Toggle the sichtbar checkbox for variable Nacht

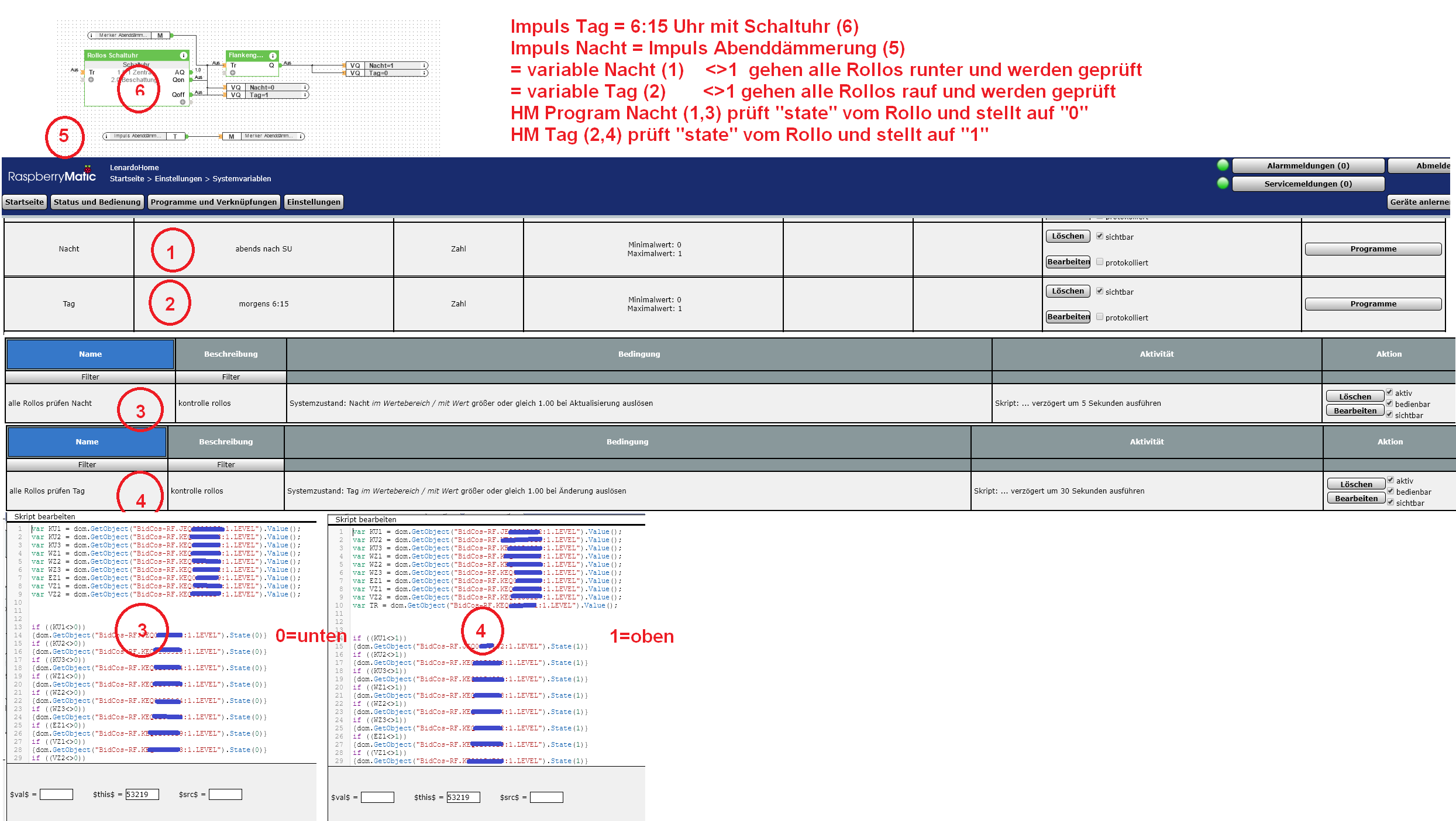[x=1100, y=236]
